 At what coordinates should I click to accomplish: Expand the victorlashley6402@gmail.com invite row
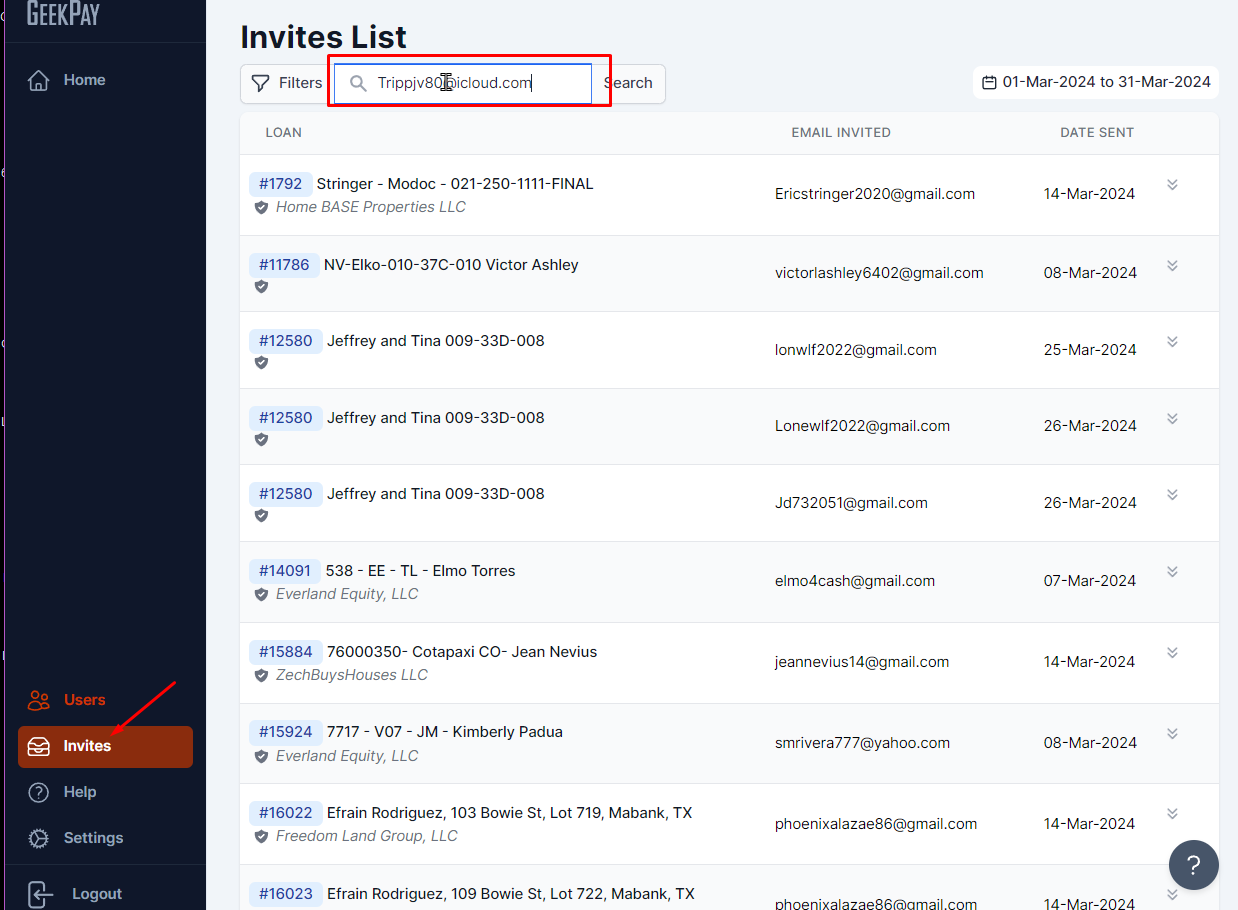pyautogui.click(x=1172, y=265)
